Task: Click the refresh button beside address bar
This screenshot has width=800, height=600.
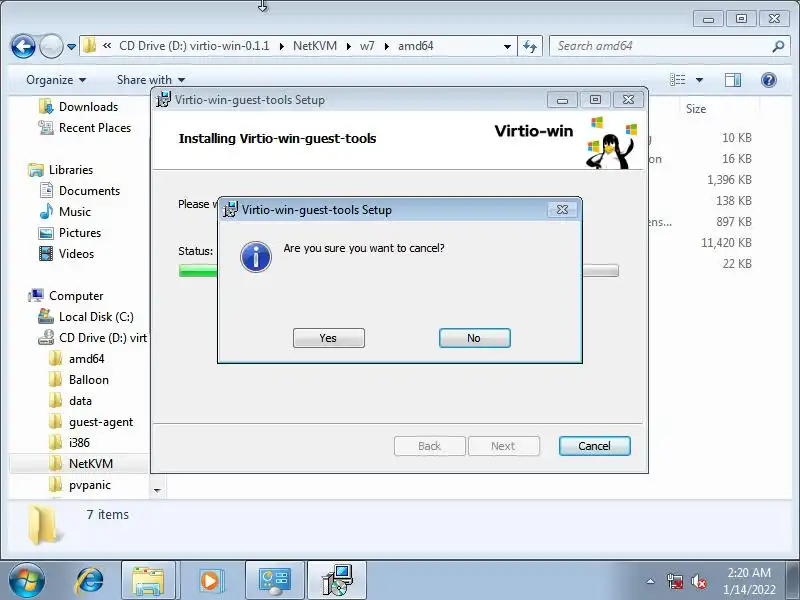Action: (x=530, y=46)
